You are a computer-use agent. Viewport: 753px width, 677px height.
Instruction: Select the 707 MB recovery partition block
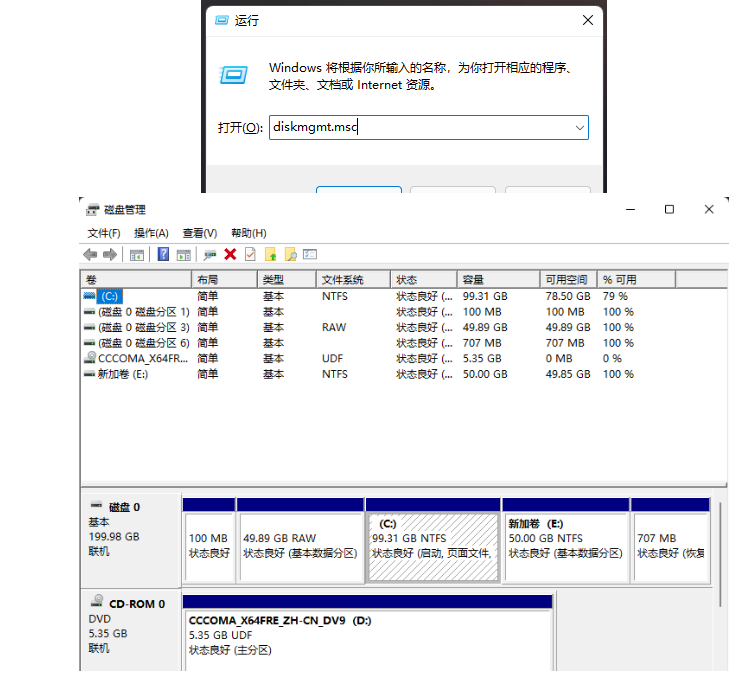(x=670, y=541)
